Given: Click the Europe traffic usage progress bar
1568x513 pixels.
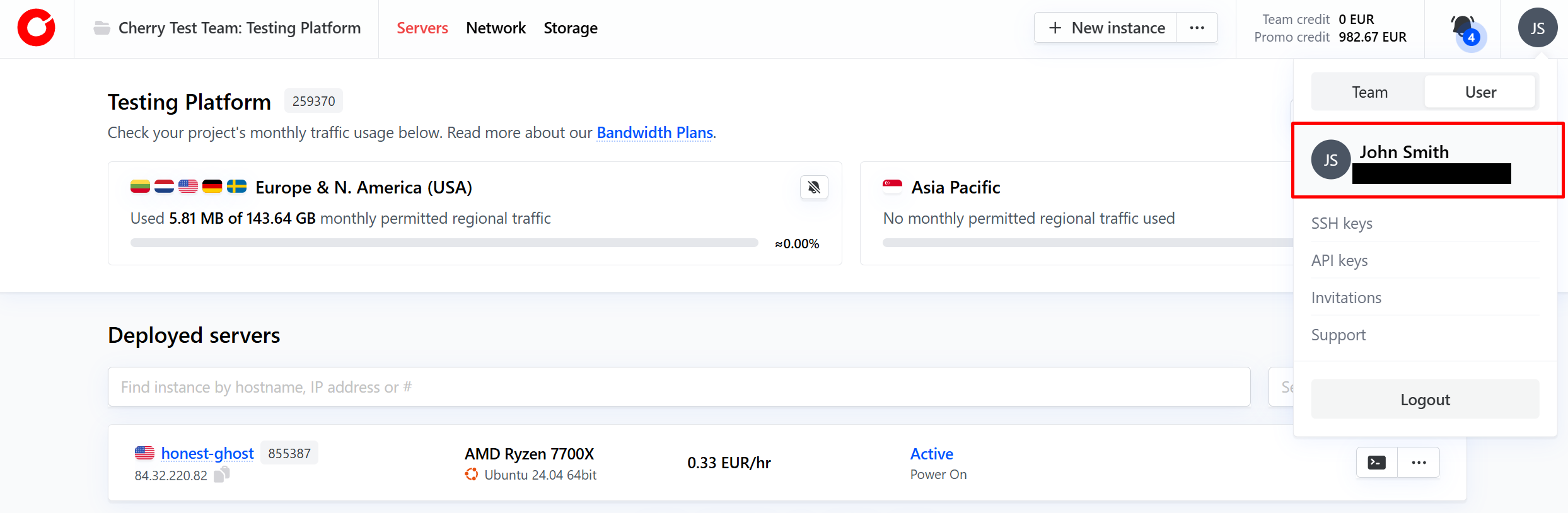Looking at the screenshot, I should (444, 243).
